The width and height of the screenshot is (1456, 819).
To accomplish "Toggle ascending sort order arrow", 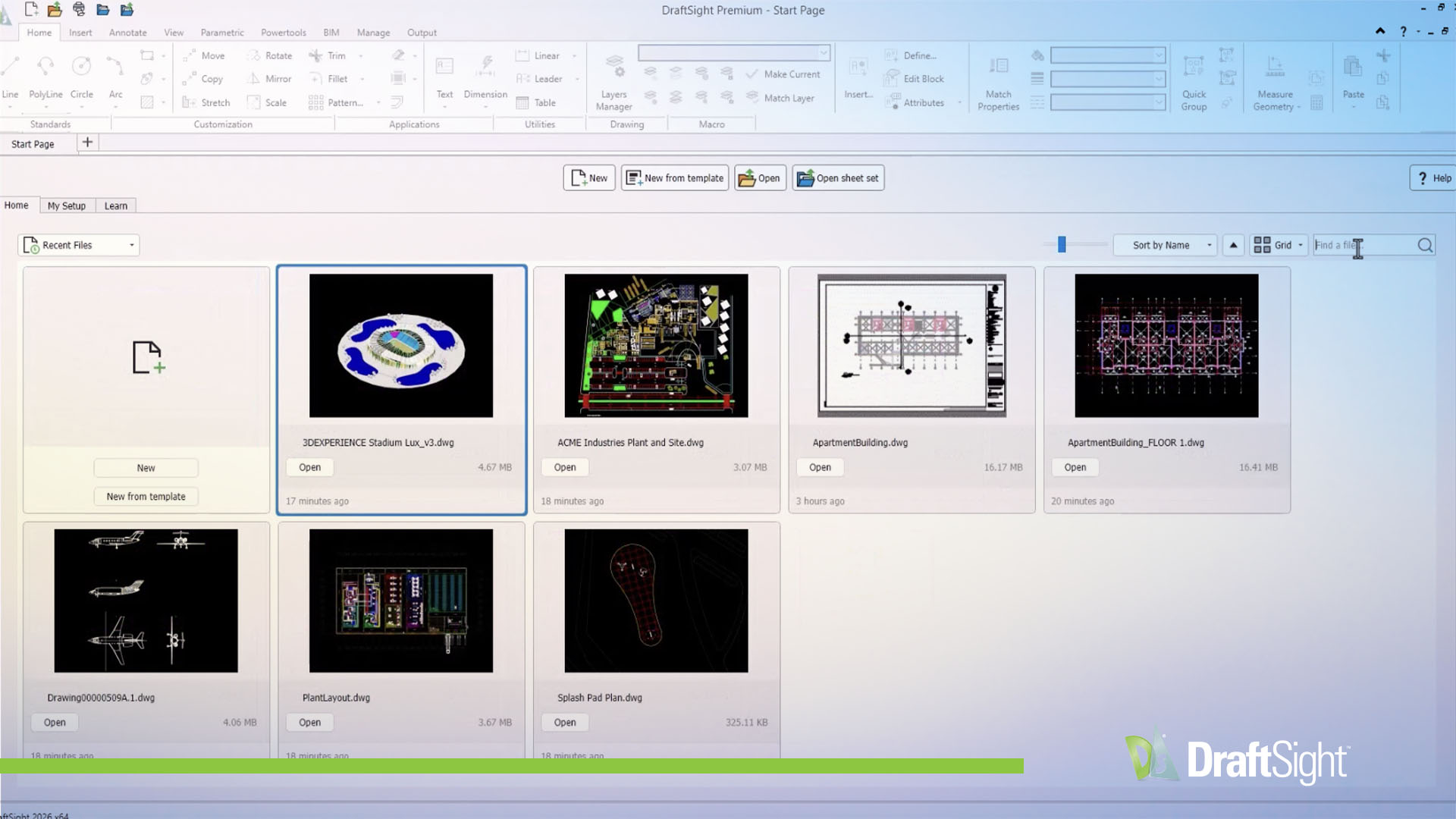I will 1233,245.
